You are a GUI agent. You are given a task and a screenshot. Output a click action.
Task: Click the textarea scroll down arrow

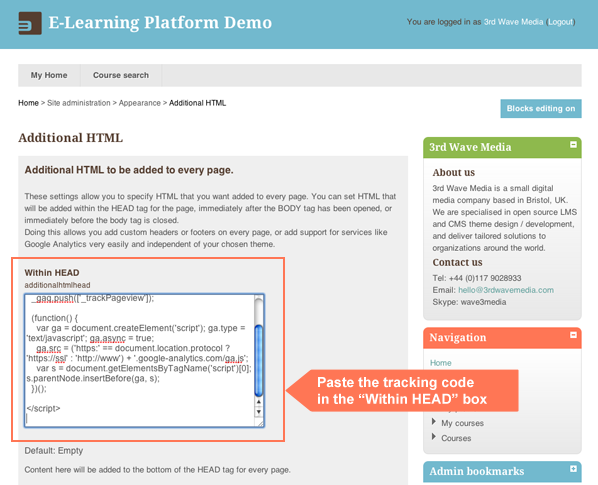click(x=259, y=412)
